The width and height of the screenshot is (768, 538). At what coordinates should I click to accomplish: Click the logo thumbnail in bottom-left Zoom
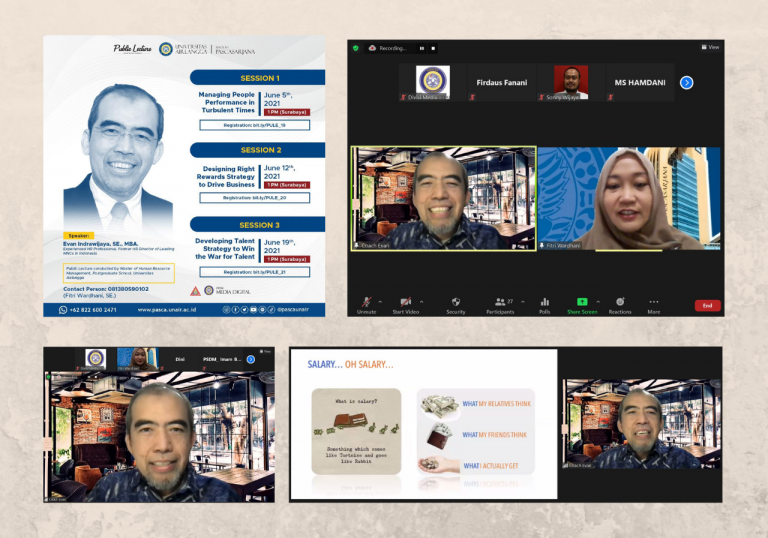96,359
